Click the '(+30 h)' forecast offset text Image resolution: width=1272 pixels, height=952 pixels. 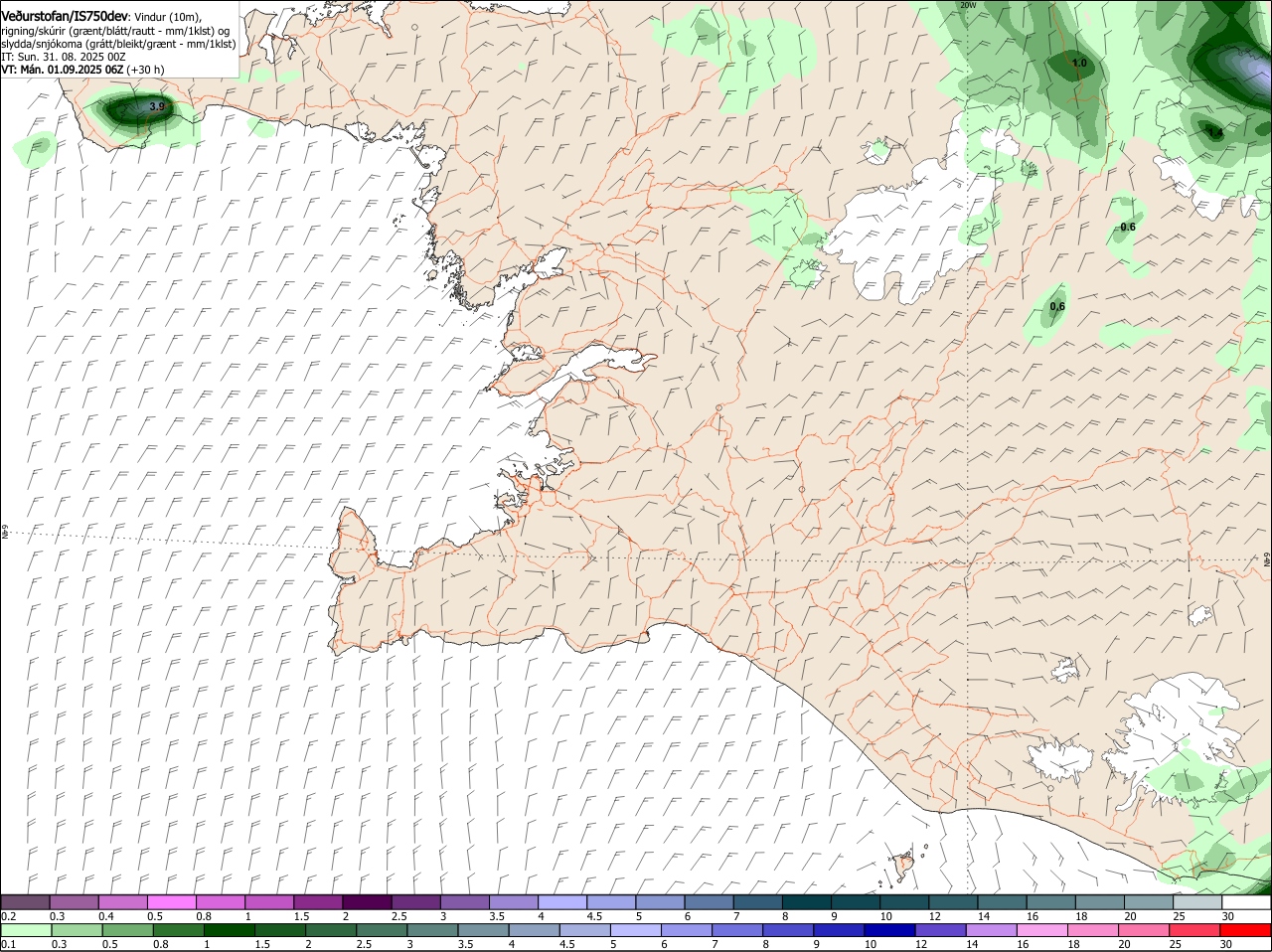click(146, 70)
